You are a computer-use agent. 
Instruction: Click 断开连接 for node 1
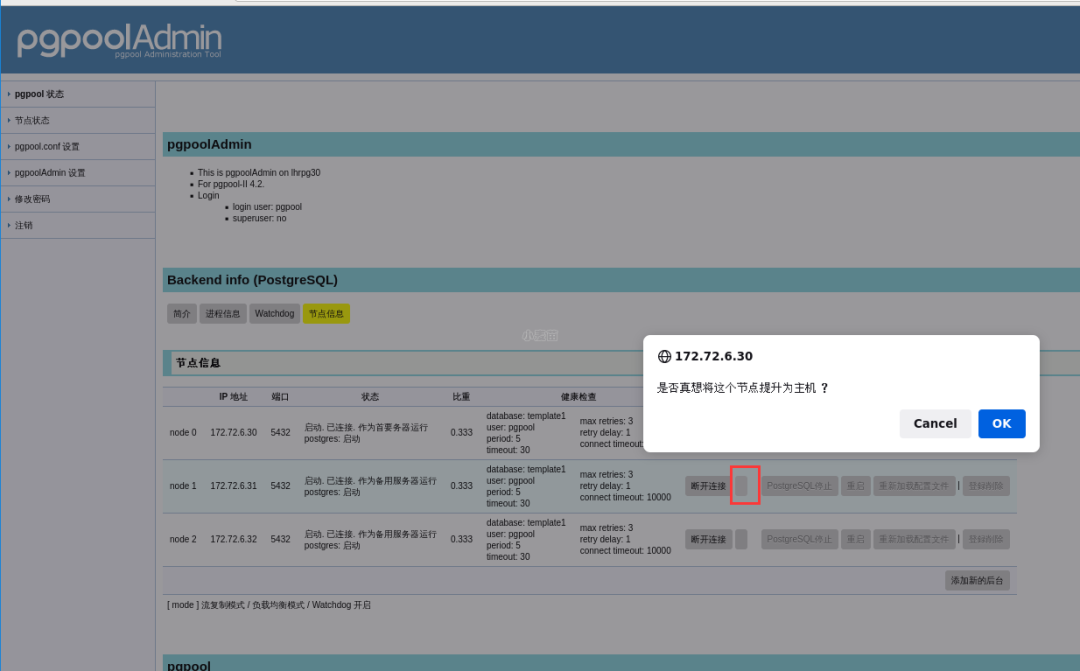click(708, 486)
